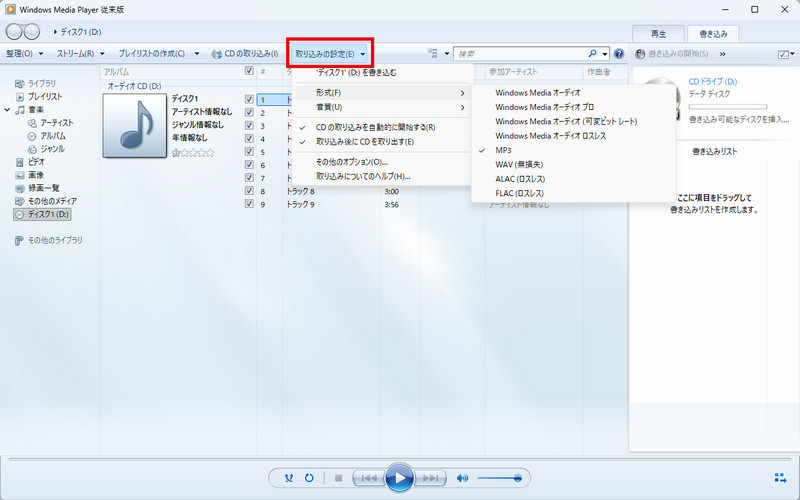The image size is (800, 500).
Task: Uncheck track 4 checkbox
Action: pos(249,138)
